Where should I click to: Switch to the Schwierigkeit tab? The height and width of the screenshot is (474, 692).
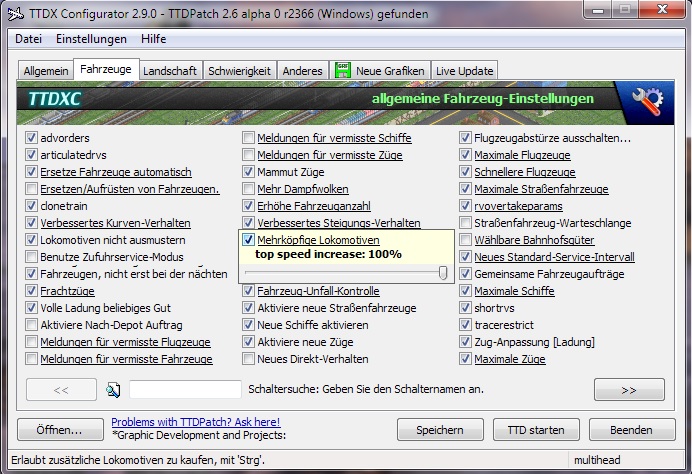[x=239, y=71]
